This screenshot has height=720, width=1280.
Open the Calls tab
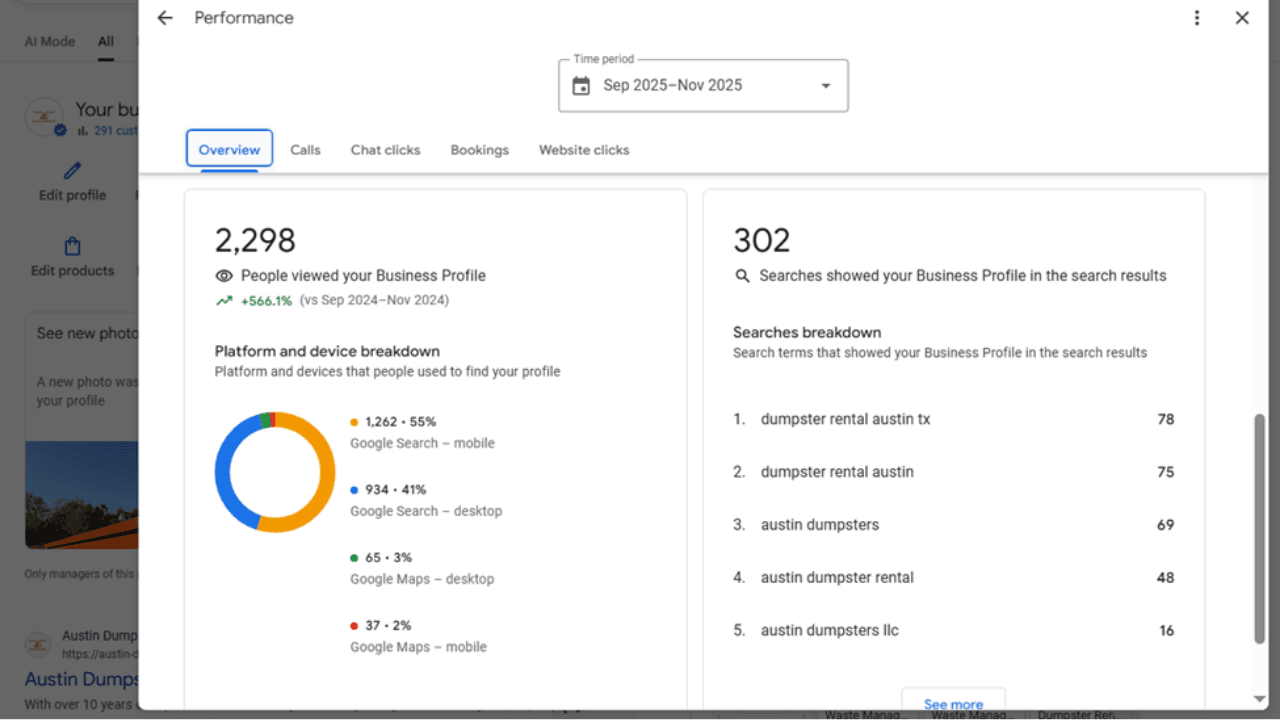pyautogui.click(x=305, y=150)
